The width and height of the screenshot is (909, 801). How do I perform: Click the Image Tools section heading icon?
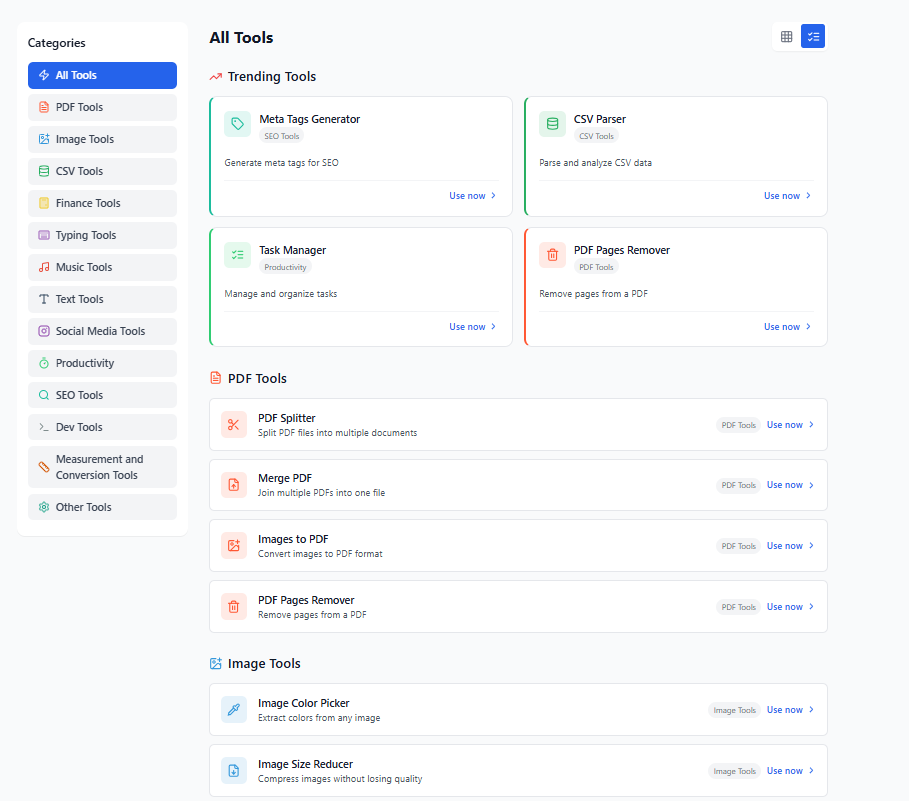point(216,664)
